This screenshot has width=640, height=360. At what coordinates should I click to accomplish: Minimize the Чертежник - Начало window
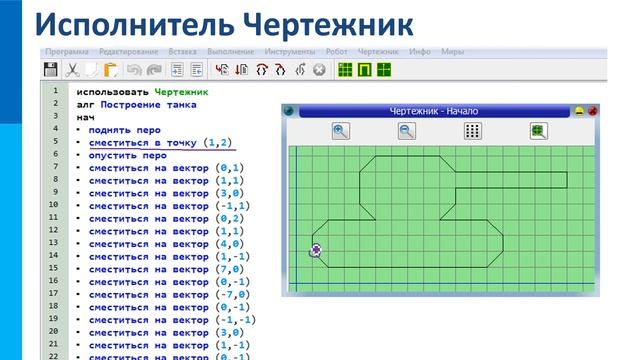[579, 111]
